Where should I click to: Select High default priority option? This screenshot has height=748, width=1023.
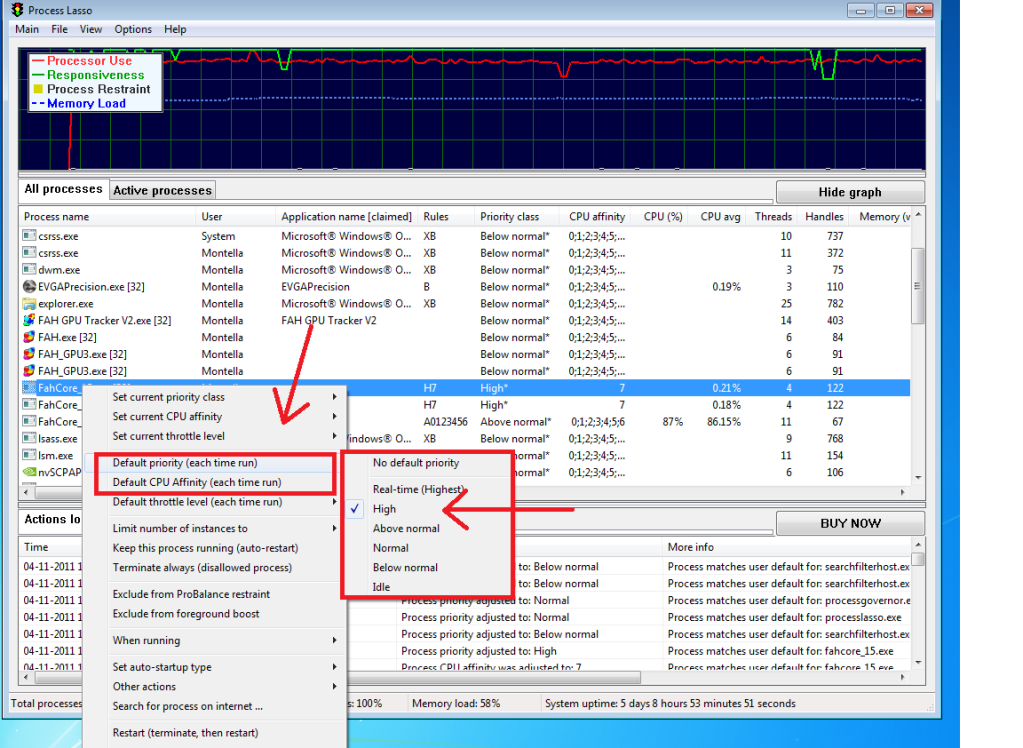point(384,509)
